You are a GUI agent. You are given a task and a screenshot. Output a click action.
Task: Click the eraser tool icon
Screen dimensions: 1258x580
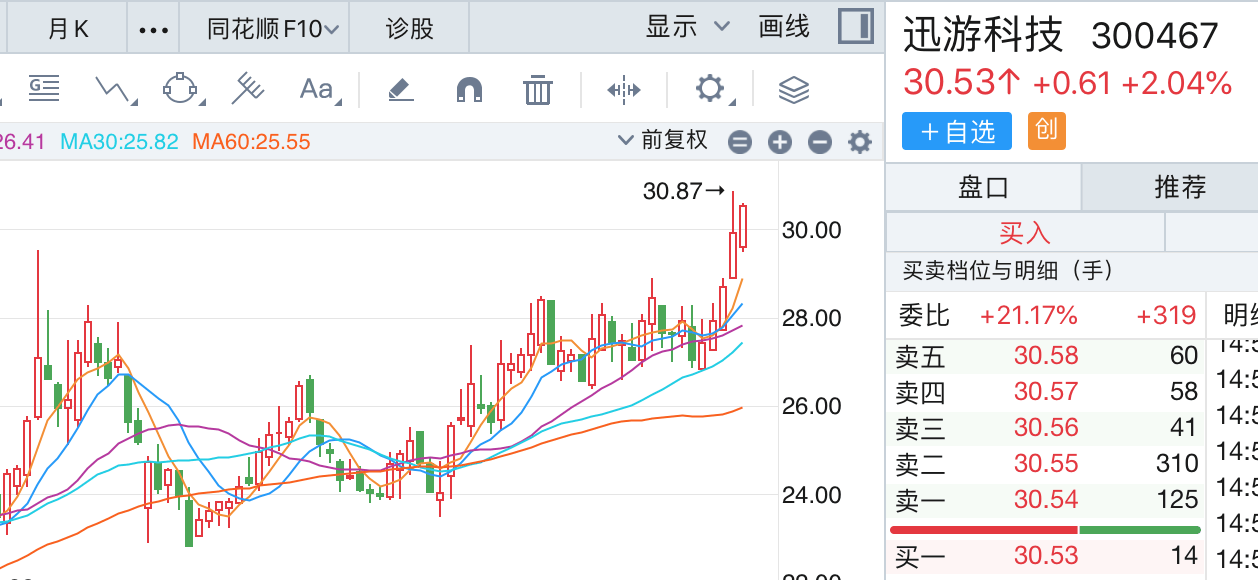click(x=400, y=90)
